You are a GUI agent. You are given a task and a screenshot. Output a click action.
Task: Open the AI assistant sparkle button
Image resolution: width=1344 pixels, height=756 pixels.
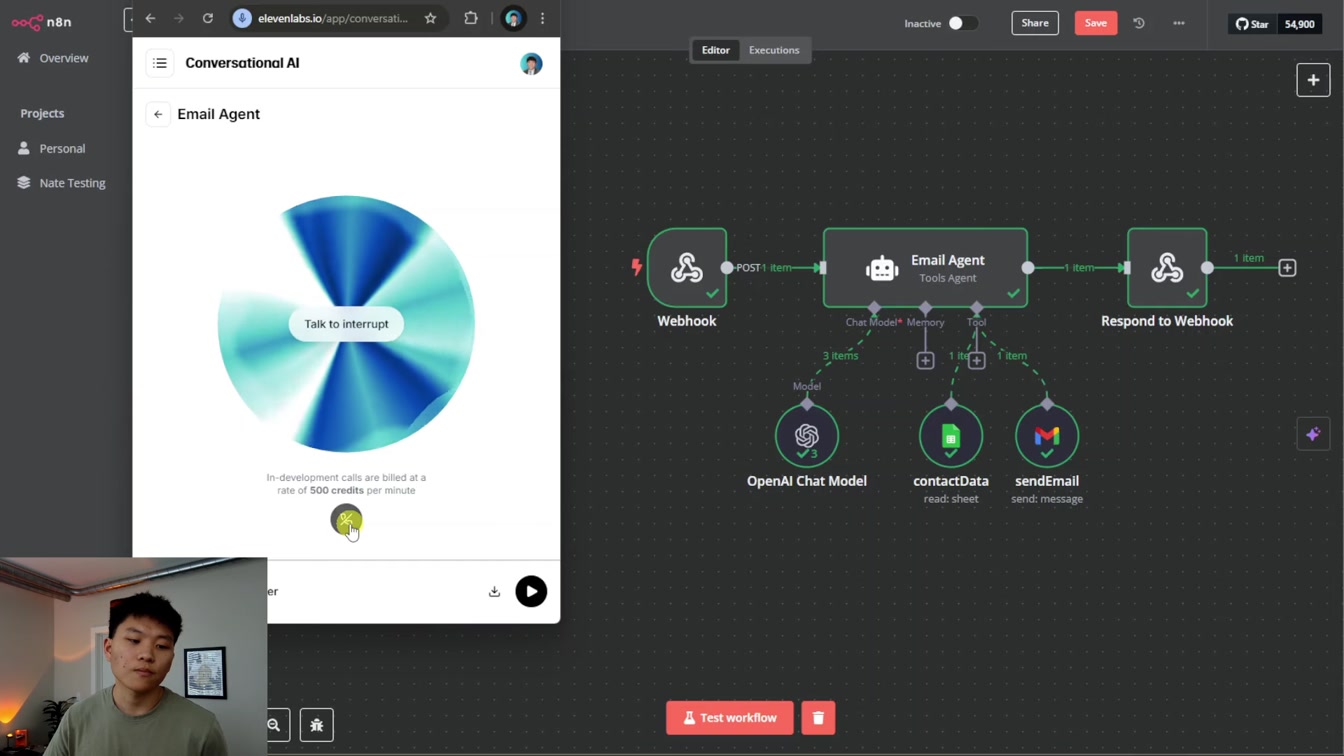pyautogui.click(x=1313, y=434)
